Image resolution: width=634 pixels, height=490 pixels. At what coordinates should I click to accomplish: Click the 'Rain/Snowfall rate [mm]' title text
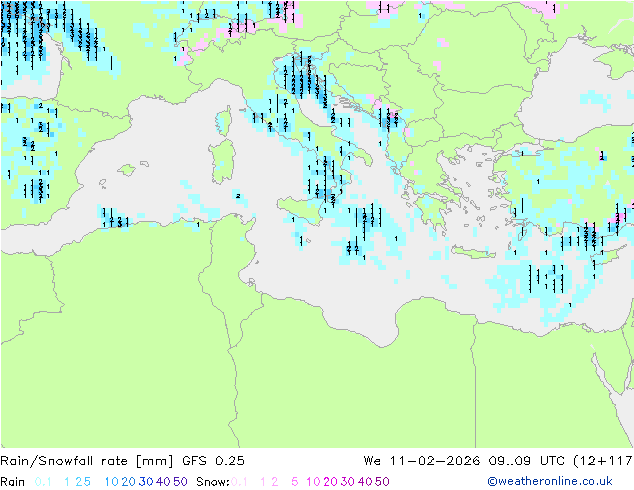point(87,461)
